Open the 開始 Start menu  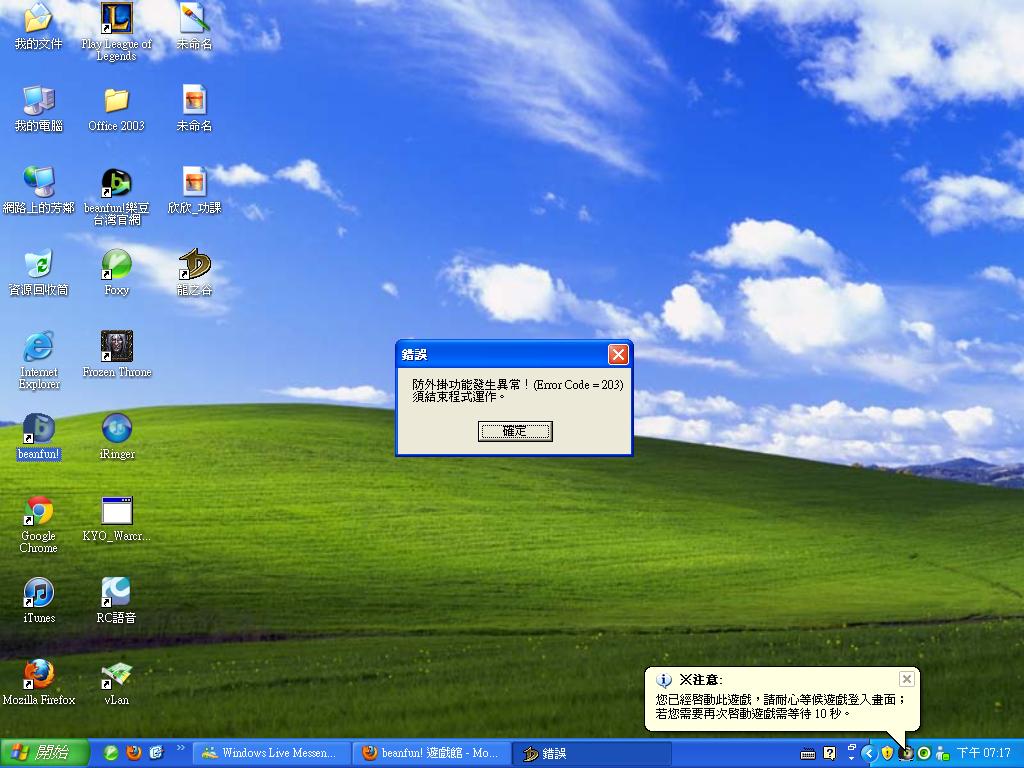(x=44, y=753)
